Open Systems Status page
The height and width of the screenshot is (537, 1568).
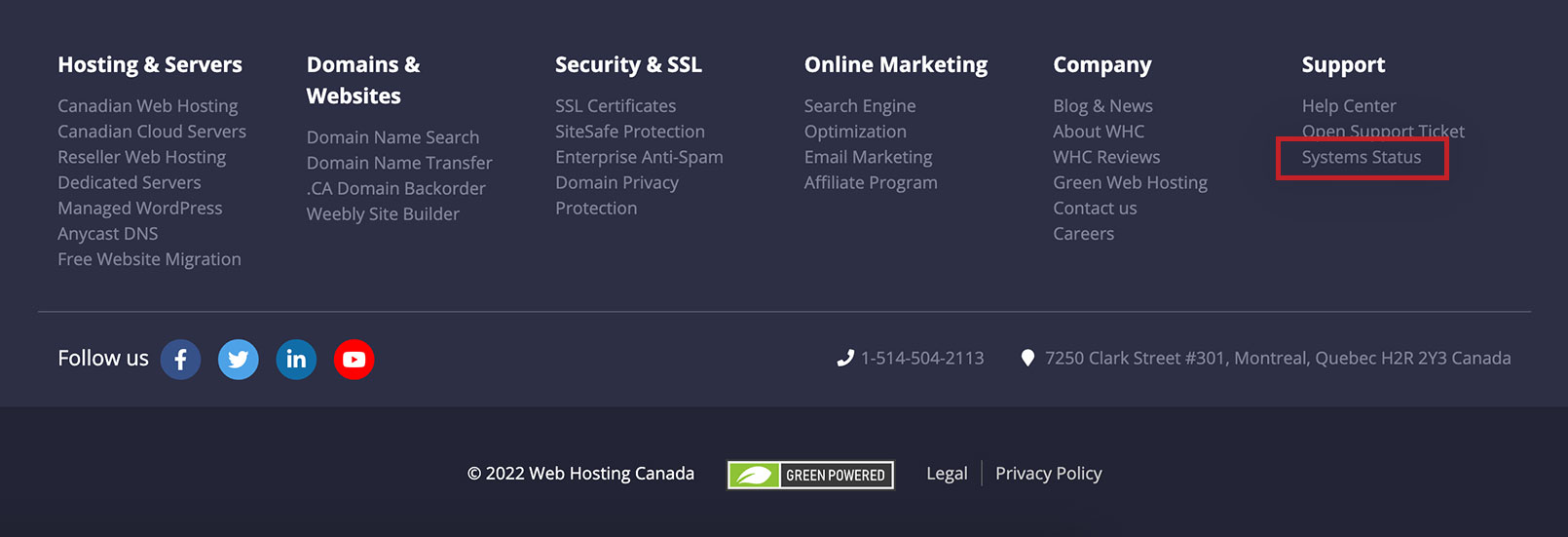[x=1362, y=157]
